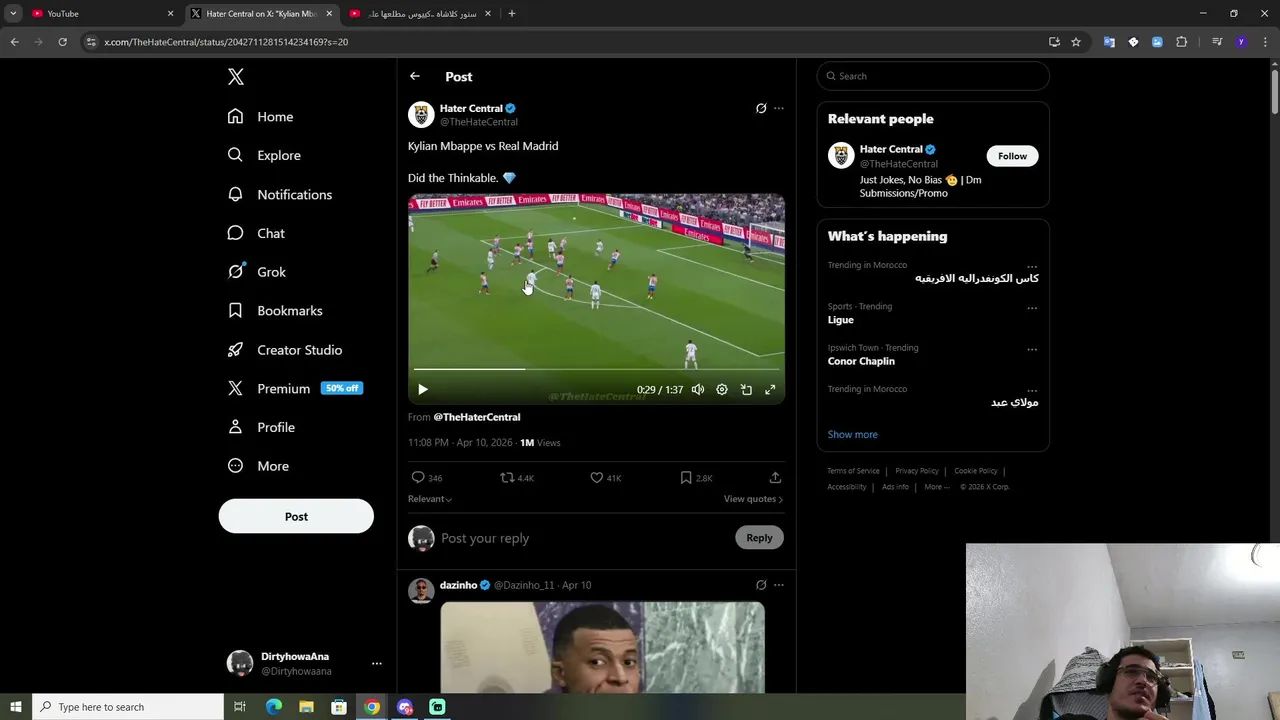Open more options on Hater Central post
The width and height of the screenshot is (1280, 720).
779,108
